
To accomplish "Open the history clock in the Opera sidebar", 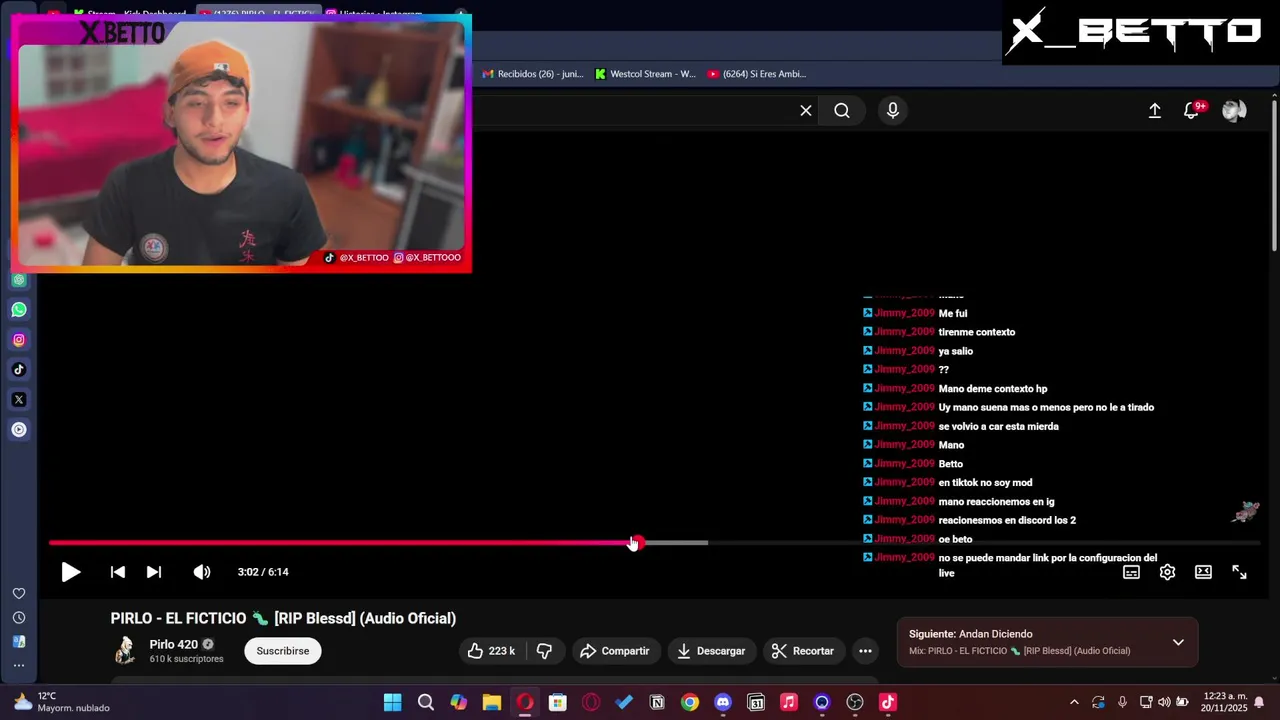I will click(x=19, y=618).
